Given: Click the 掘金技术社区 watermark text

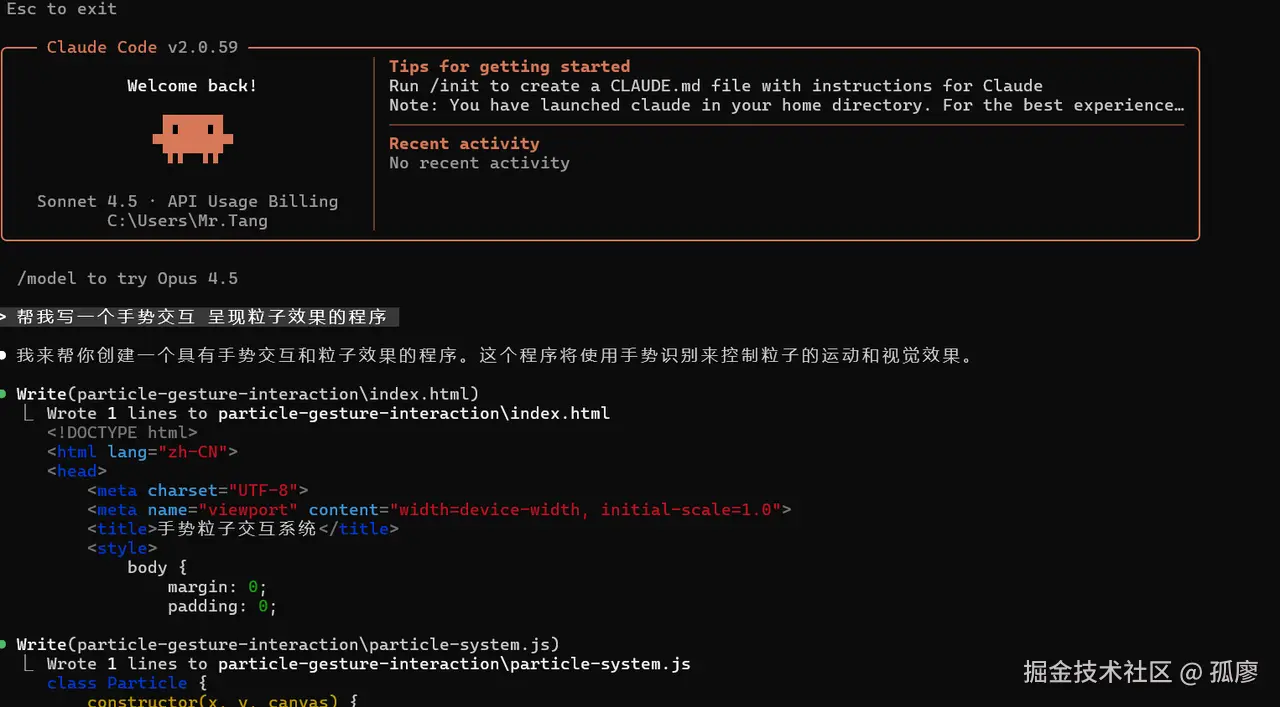Looking at the screenshot, I should [1097, 672].
